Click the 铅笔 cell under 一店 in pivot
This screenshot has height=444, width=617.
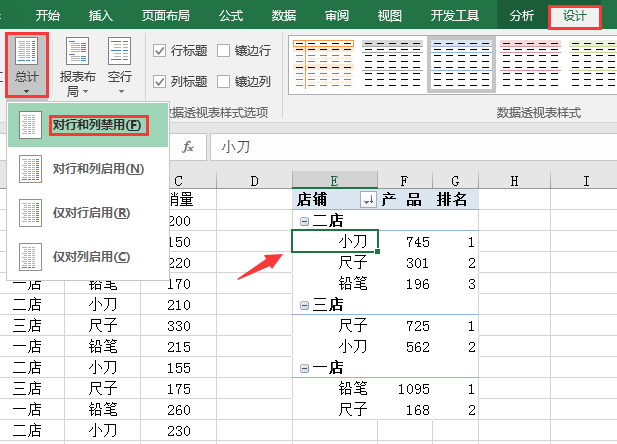[335, 389]
